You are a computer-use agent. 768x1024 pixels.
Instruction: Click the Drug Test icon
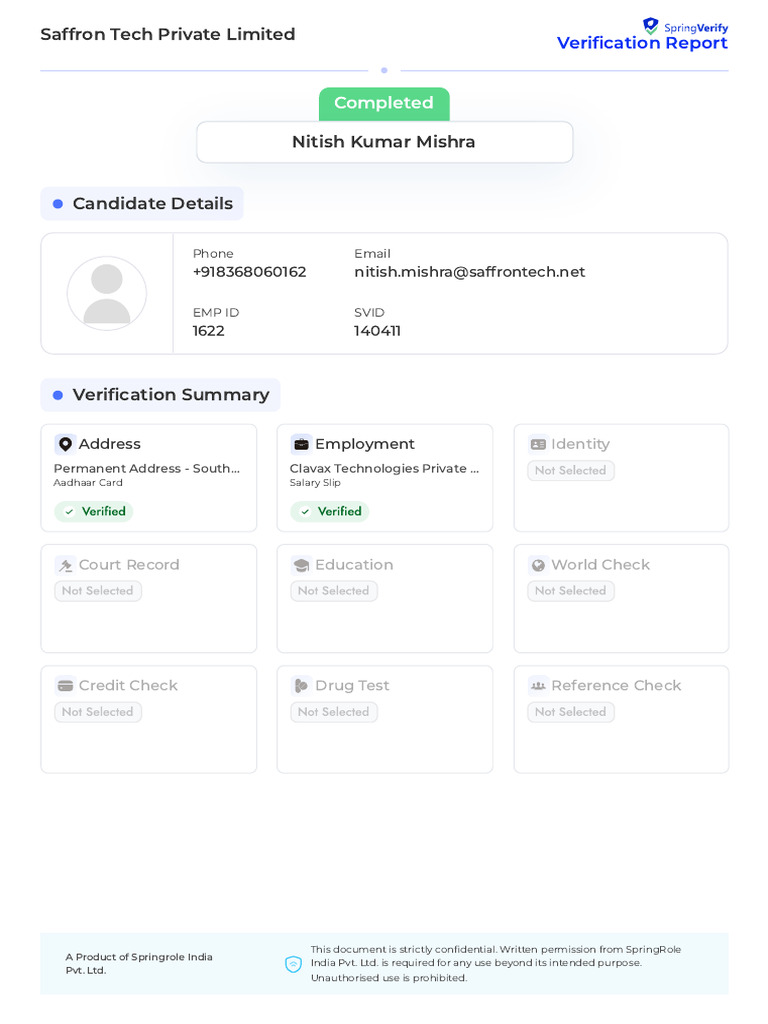(301, 686)
